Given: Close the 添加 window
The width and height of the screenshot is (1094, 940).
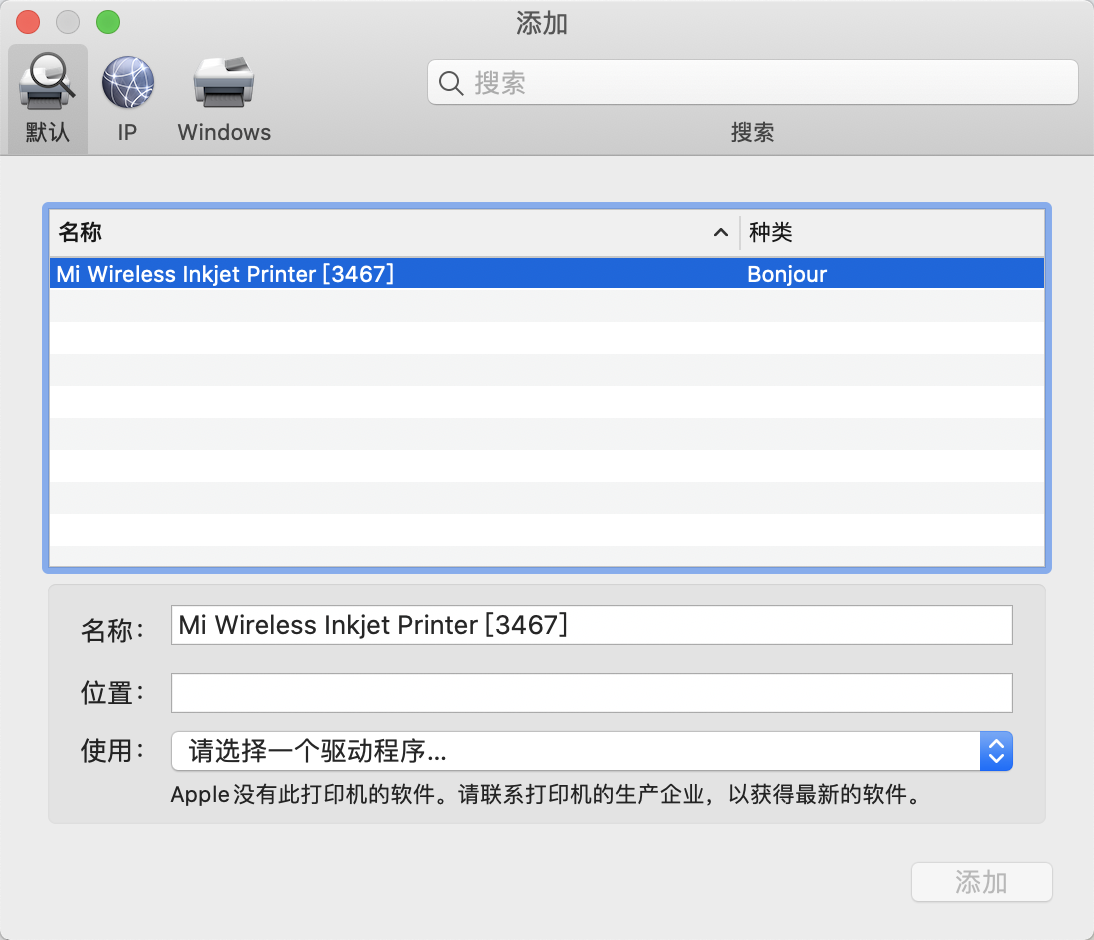Looking at the screenshot, I should point(28,22).
